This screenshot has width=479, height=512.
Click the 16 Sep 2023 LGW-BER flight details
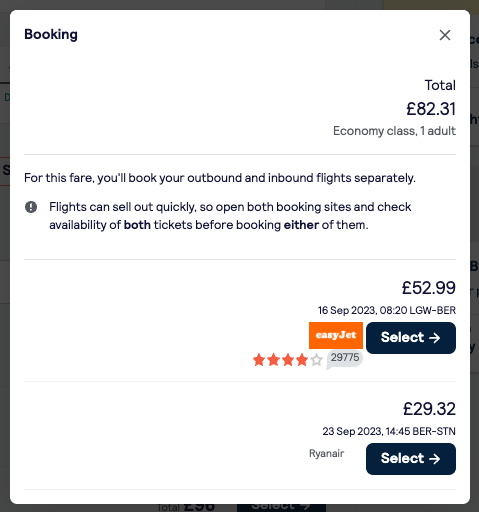pos(387,310)
